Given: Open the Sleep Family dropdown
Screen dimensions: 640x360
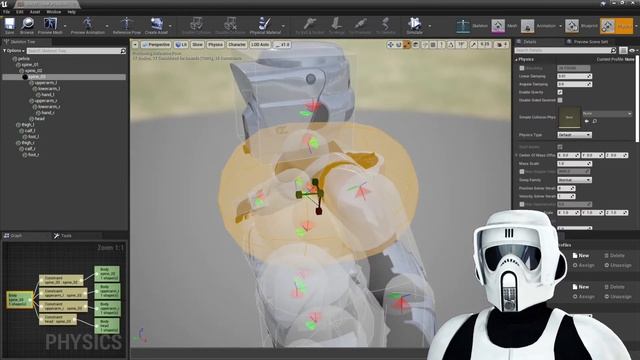Looking at the screenshot, I should 574,180.
